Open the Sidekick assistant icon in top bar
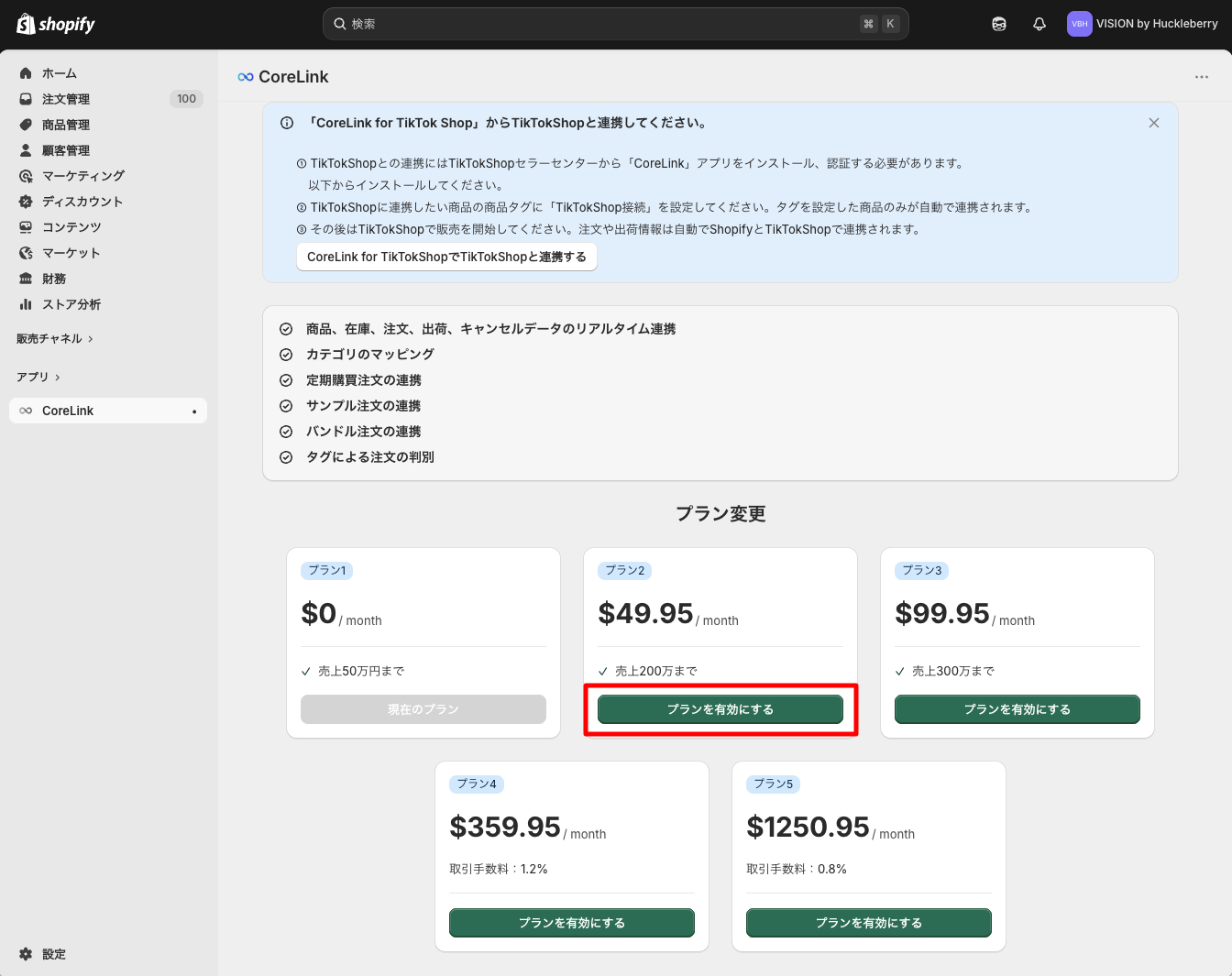Image resolution: width=1232 pixels, height=976 pixels. click(999, 24)
